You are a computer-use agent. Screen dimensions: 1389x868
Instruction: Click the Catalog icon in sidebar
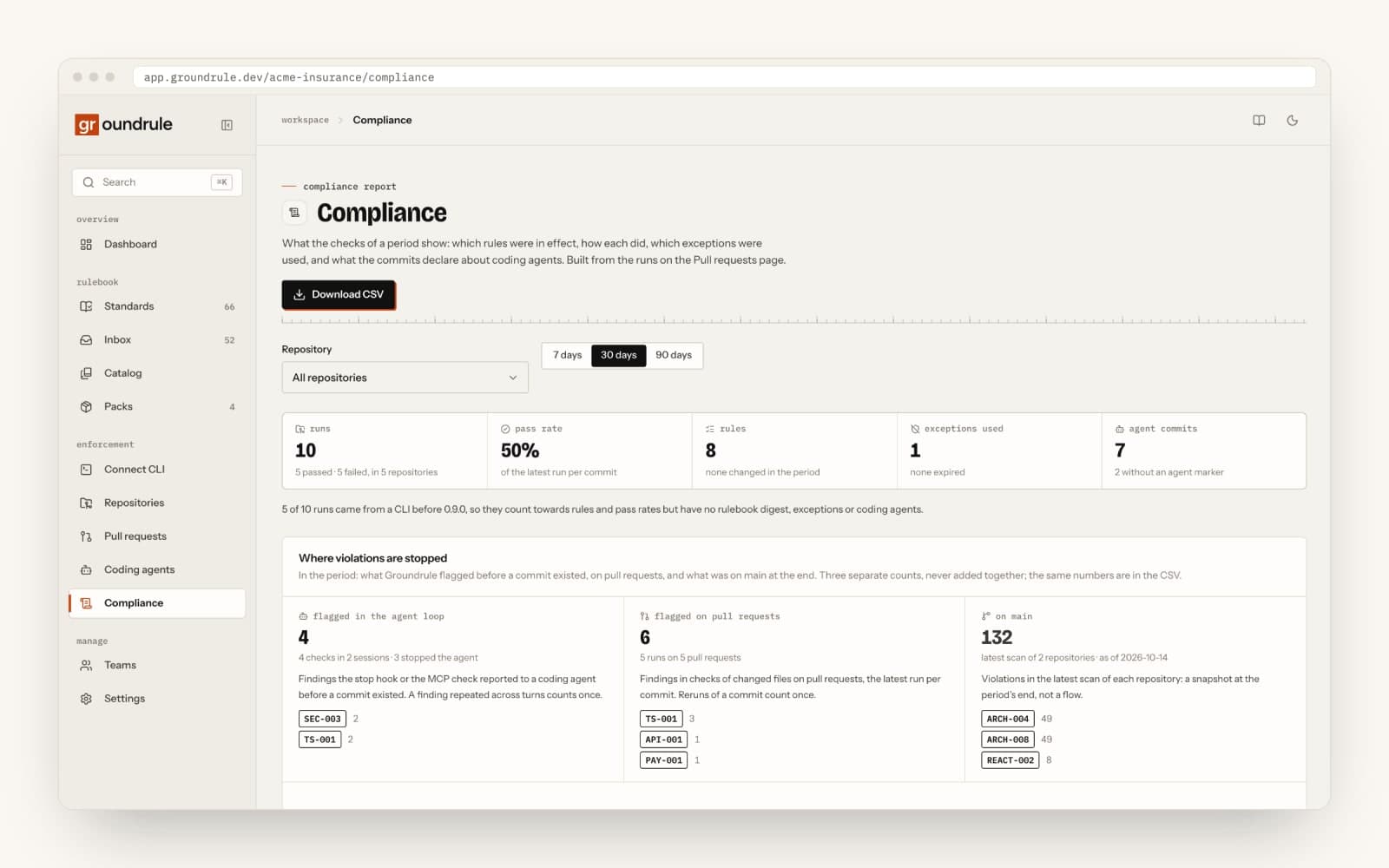(x=86, y=373)
